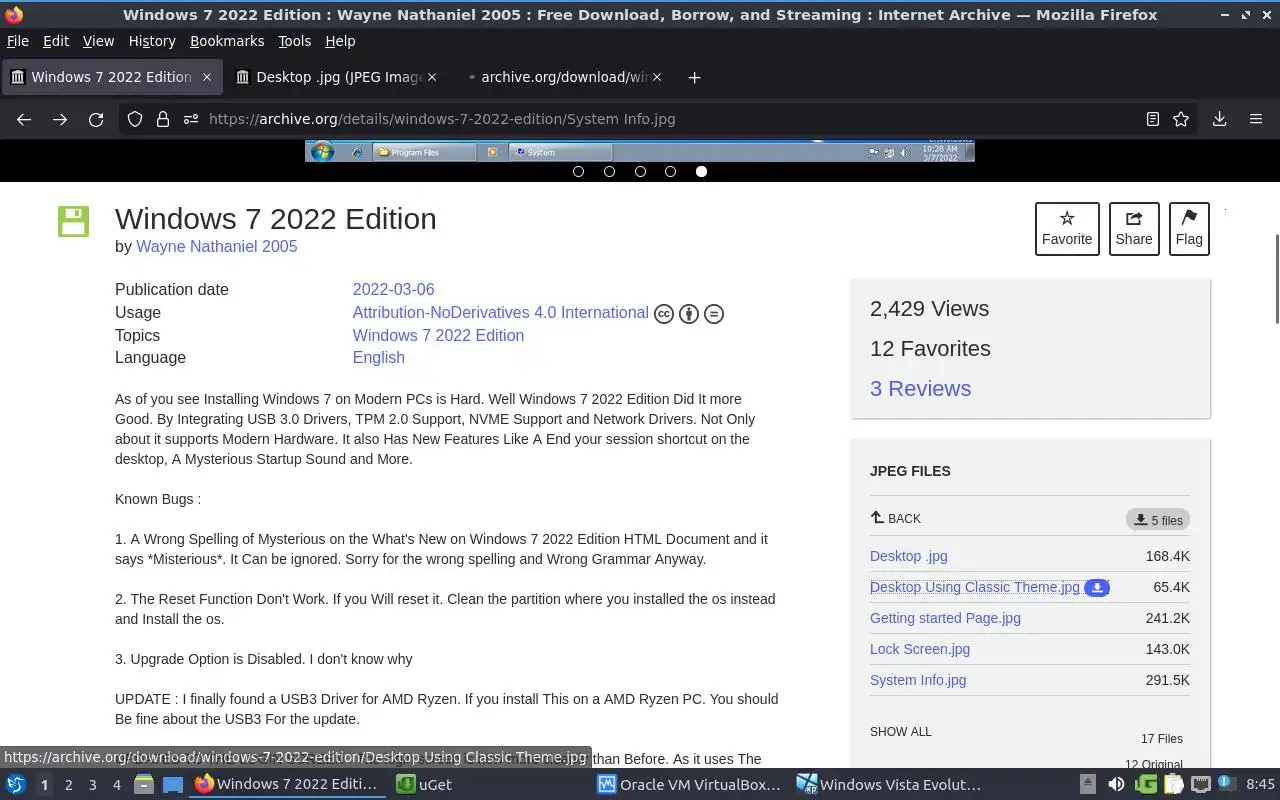Click the show desktop icon in taskbar
This screenshot has height=800, width=1280.
click(x=173, y=784)
